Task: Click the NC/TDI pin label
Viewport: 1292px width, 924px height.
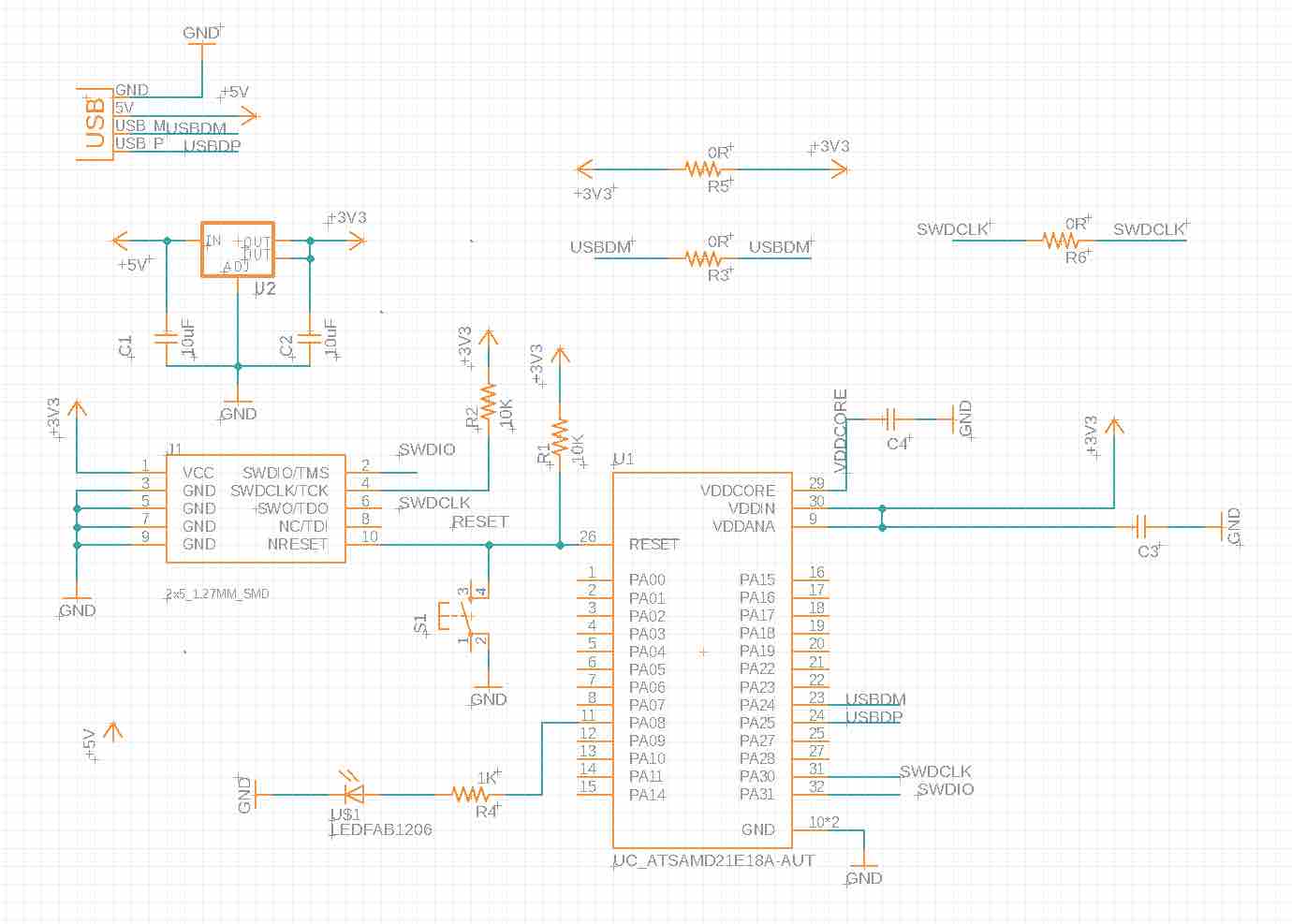Action: coord(303,526)
